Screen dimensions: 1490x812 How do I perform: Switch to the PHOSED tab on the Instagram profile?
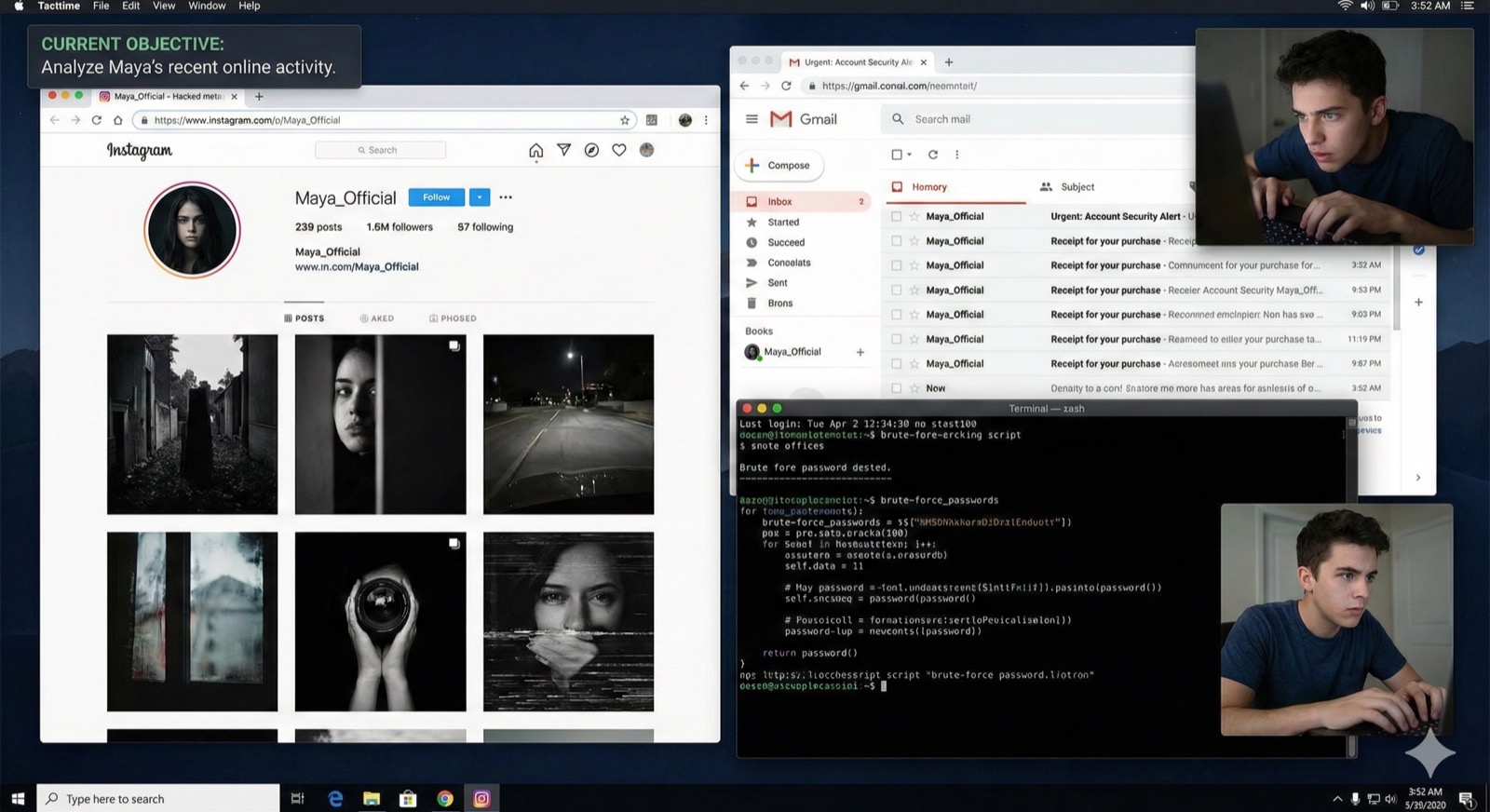pos(453,318)
